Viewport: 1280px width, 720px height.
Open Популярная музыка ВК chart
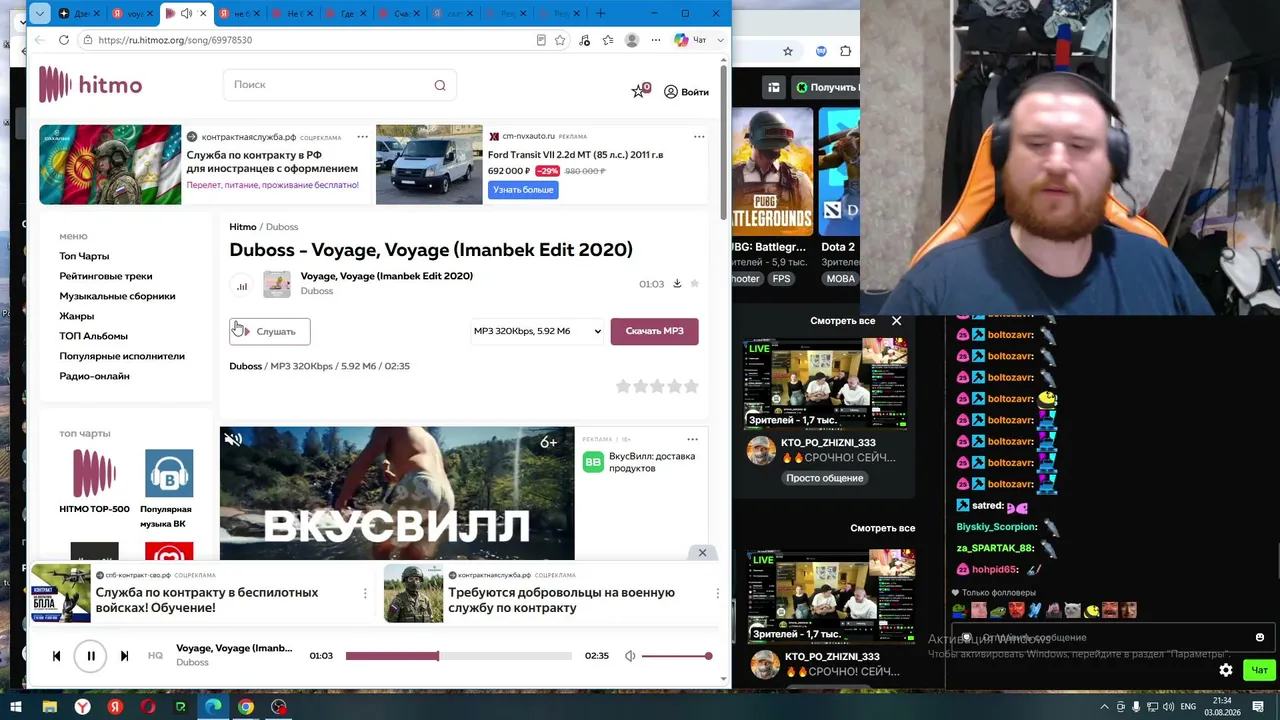pos(166,489)
